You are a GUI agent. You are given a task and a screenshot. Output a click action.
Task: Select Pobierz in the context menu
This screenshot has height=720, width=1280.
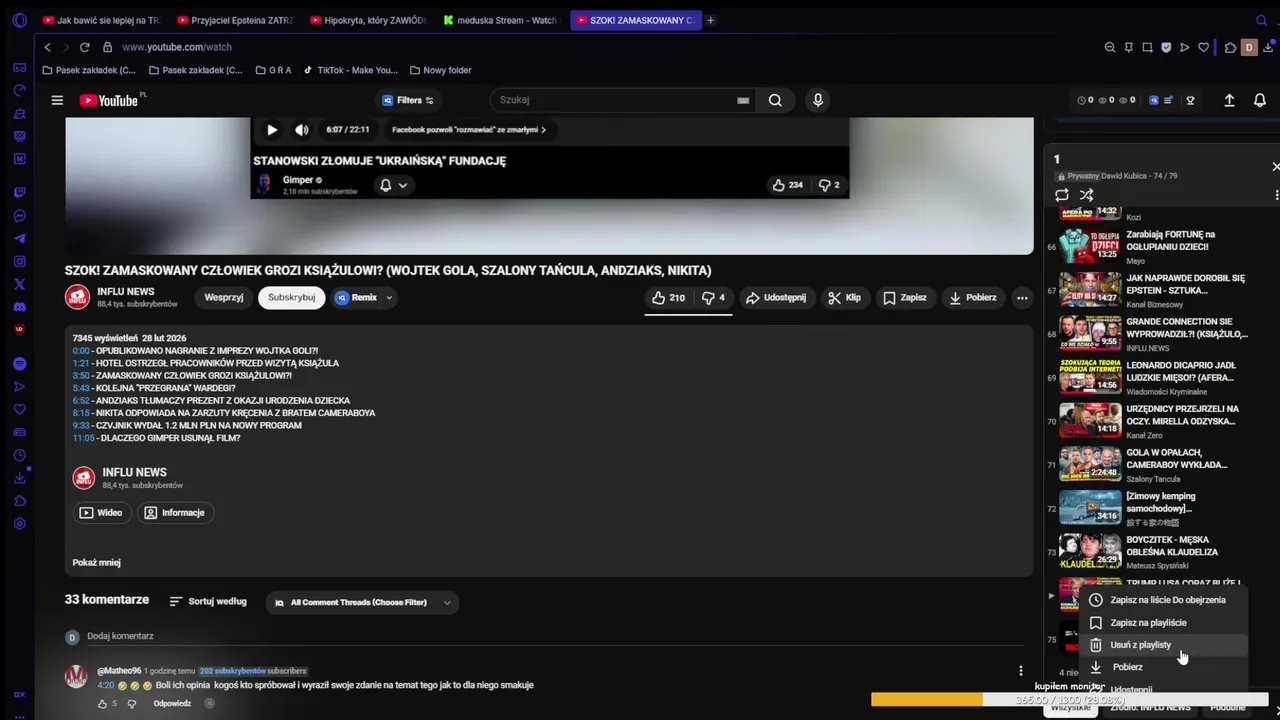1163,667
